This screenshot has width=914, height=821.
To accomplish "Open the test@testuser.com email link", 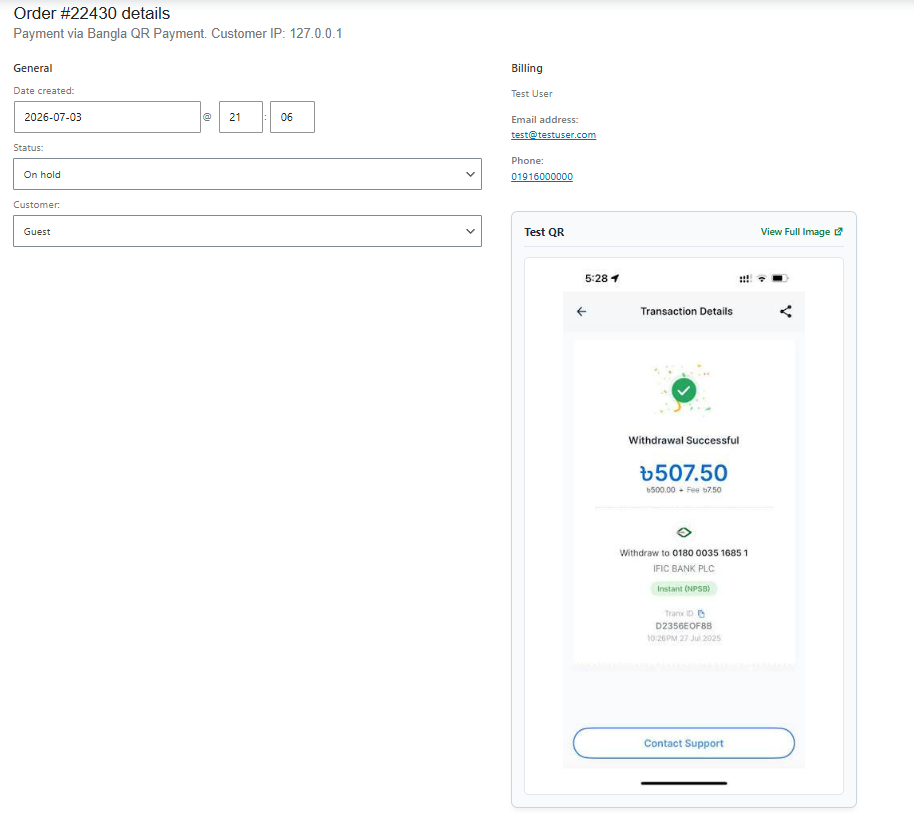I will [553, 135].
